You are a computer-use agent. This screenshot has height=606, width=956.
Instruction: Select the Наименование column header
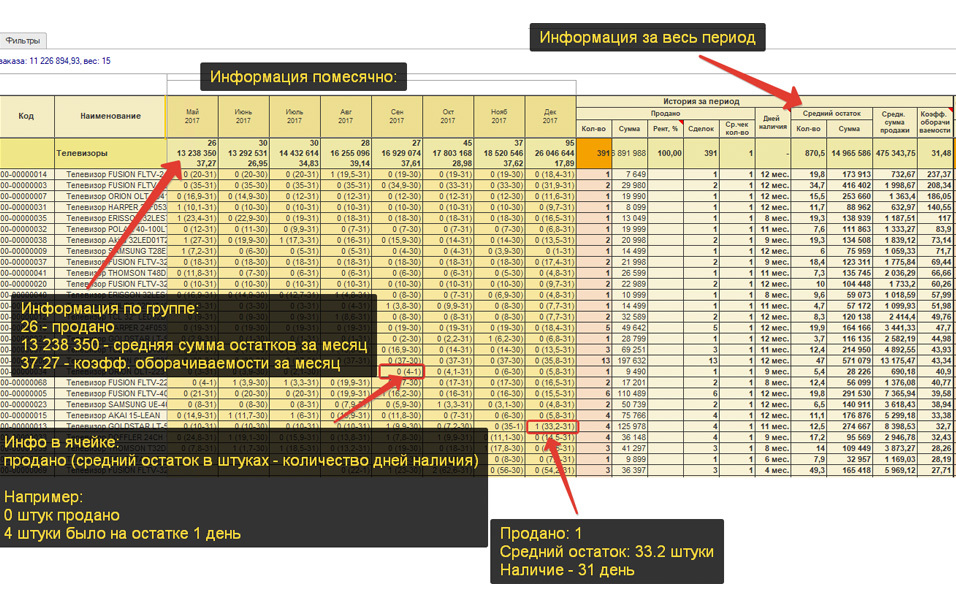(110, 116)
